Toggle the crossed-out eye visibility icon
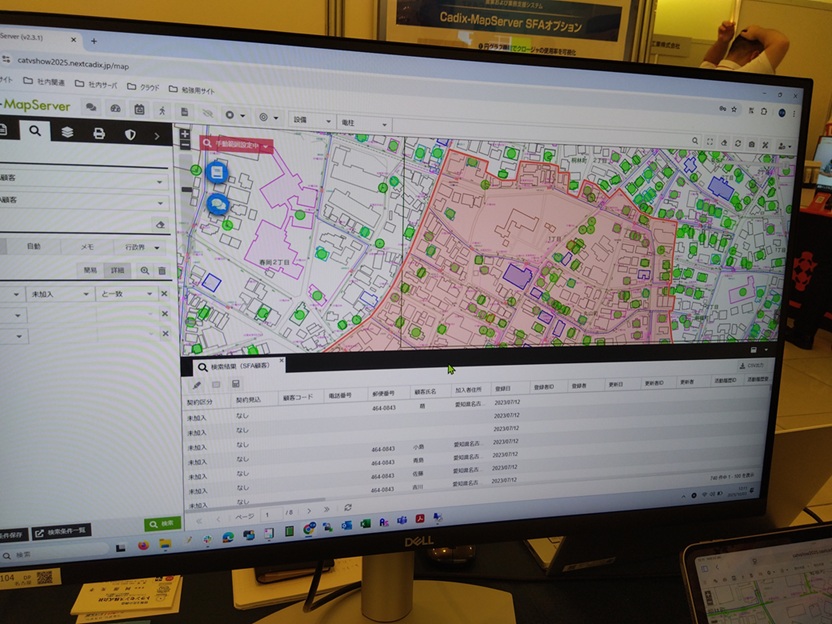The height and width of the screenshot is (624, 832). [x=207, y=113]
